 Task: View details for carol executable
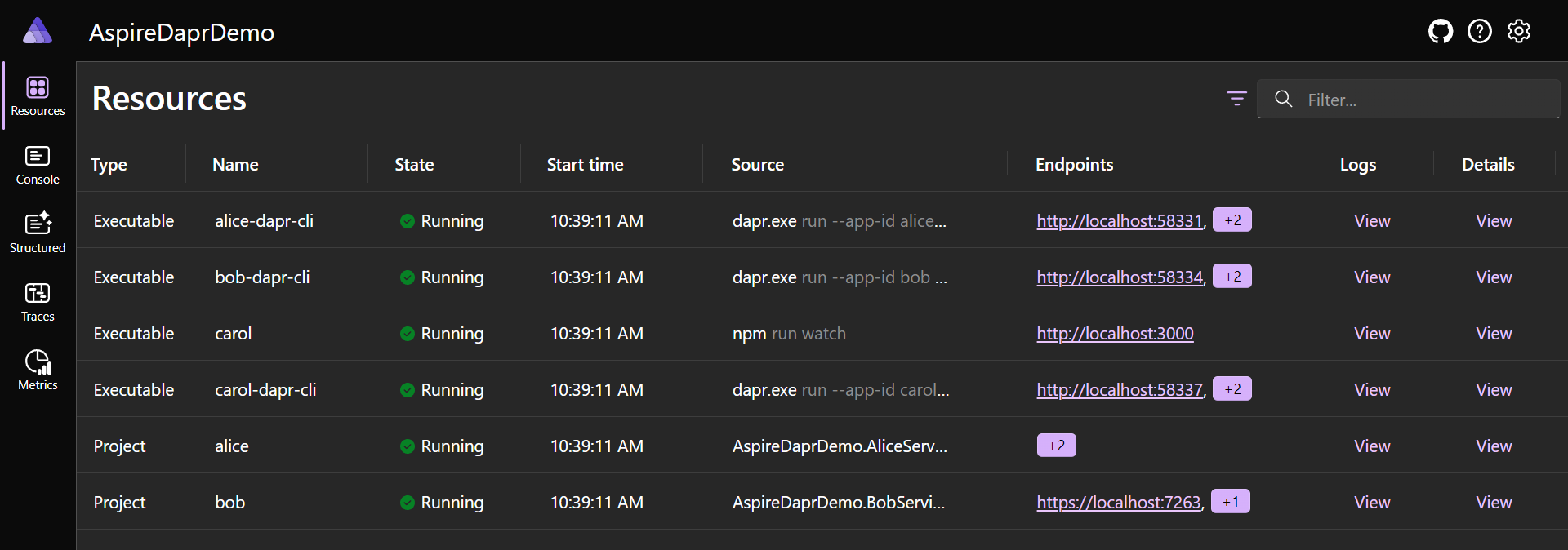click(x=1494, y=334)
